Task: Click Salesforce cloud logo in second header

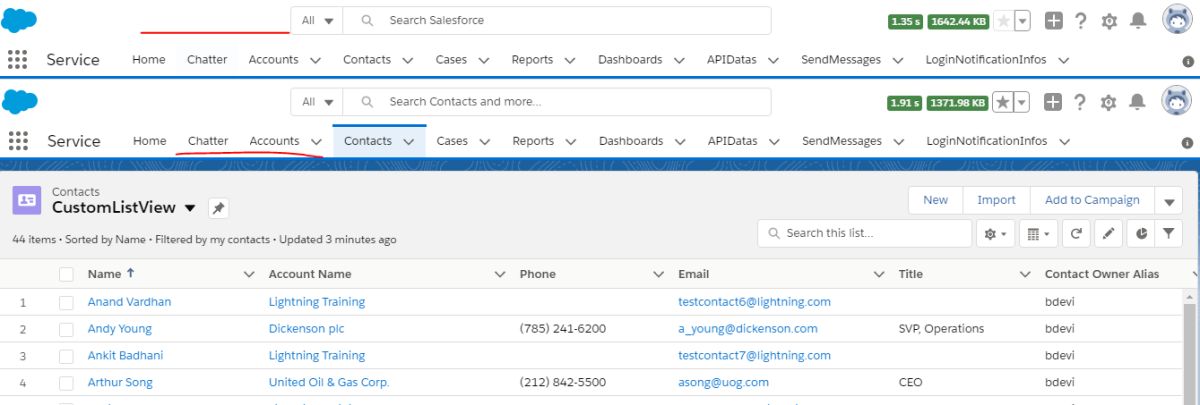Action: click(20, 101)
